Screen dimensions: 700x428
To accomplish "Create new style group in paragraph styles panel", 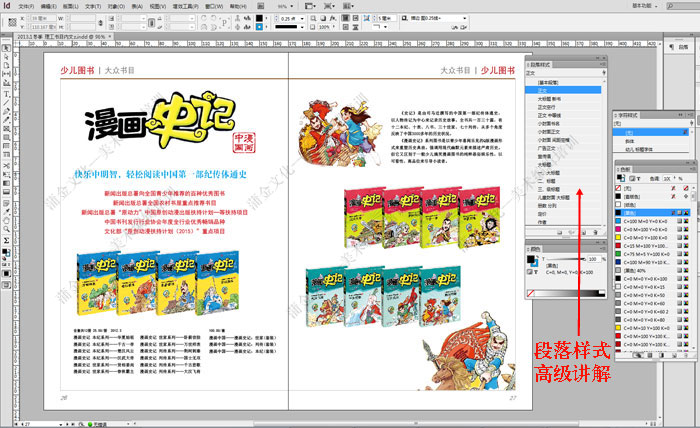I will [559, 233].
